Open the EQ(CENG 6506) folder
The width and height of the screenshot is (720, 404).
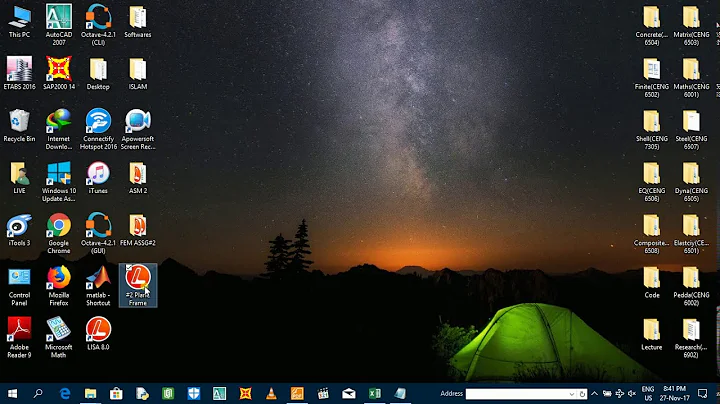pos(652,182)
